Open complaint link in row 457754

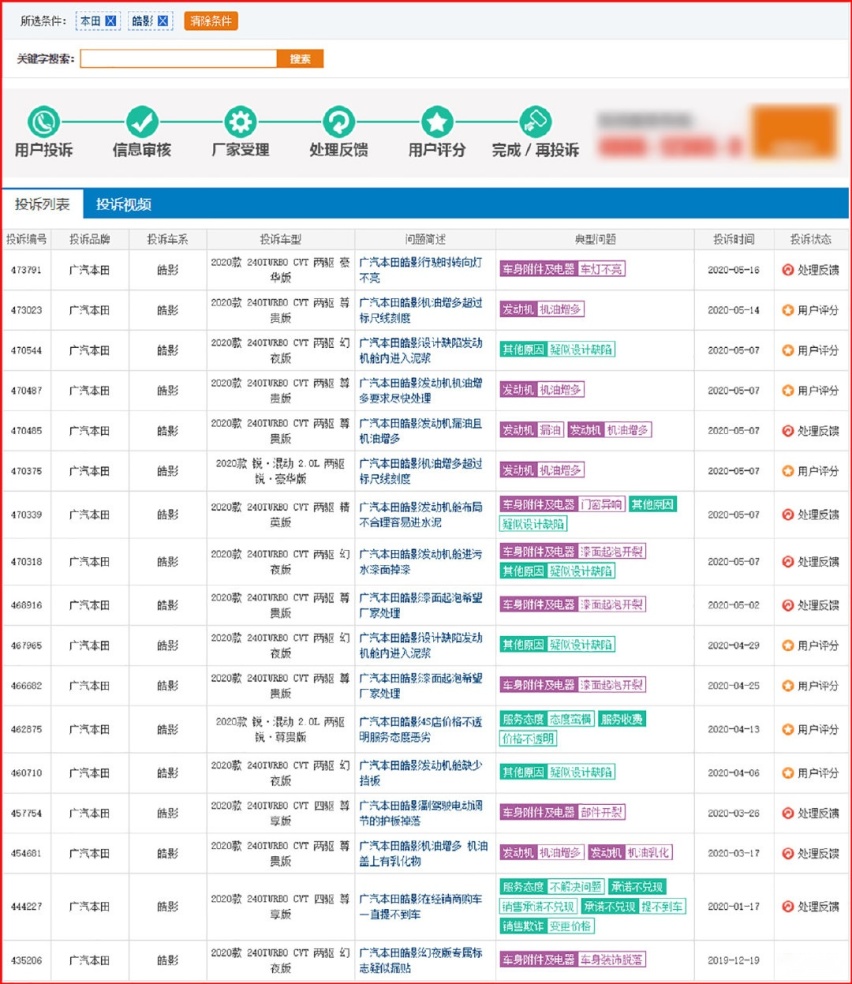pyautogui.click(x=420, y=813)
